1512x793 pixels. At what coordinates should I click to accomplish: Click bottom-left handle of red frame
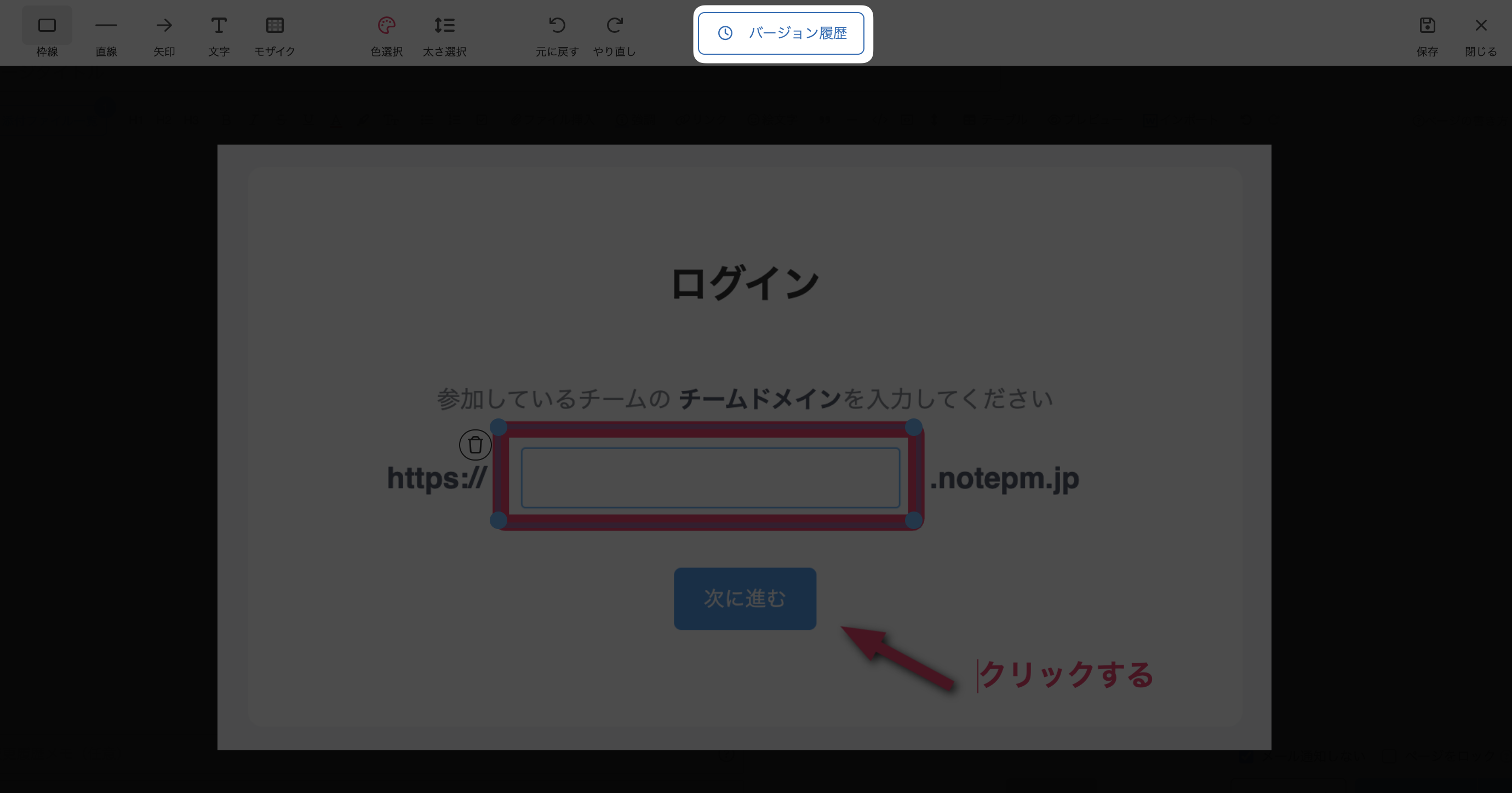499,520
